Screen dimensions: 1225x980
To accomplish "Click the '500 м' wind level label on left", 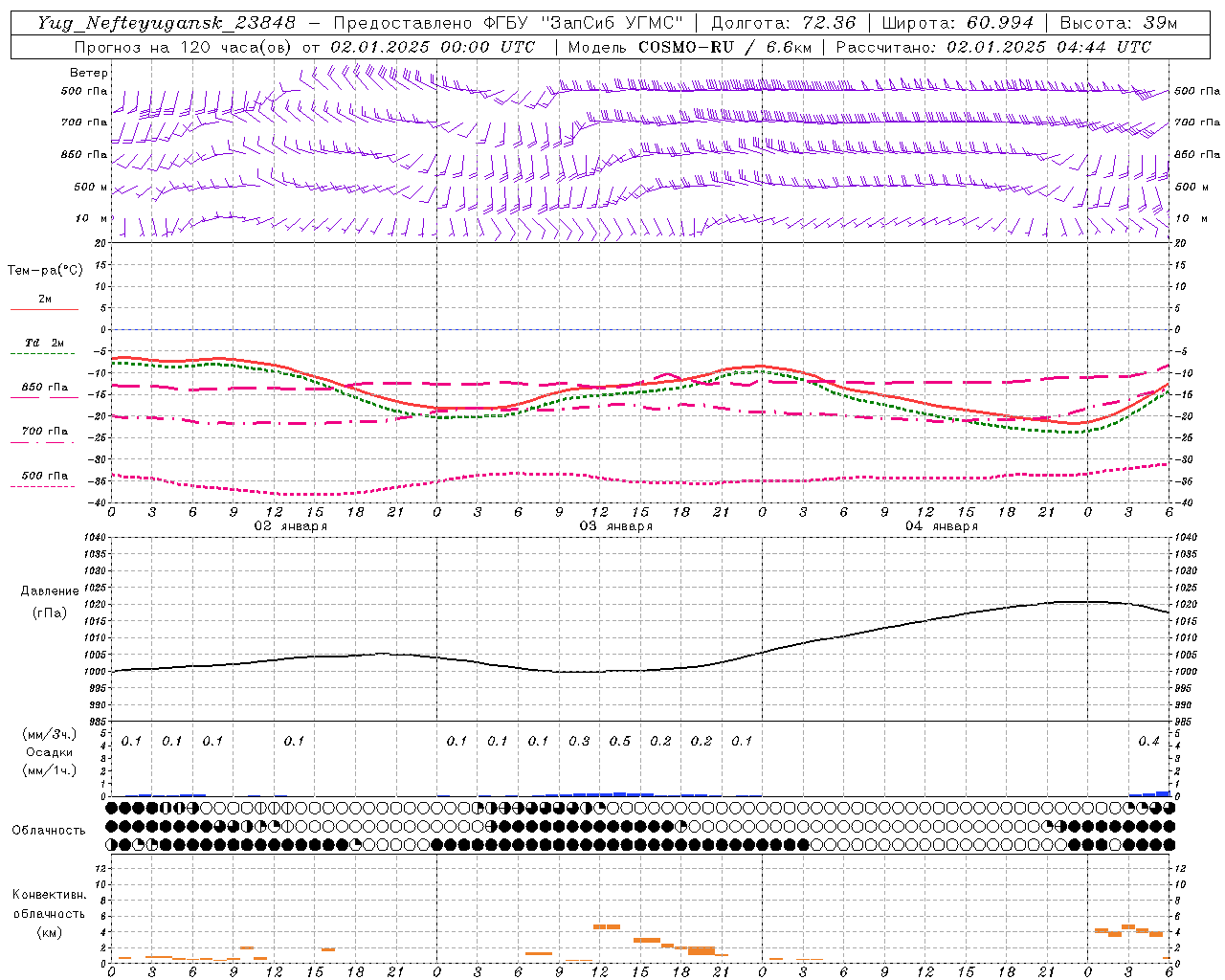I will pyautogui.click(x=91, y=188).
